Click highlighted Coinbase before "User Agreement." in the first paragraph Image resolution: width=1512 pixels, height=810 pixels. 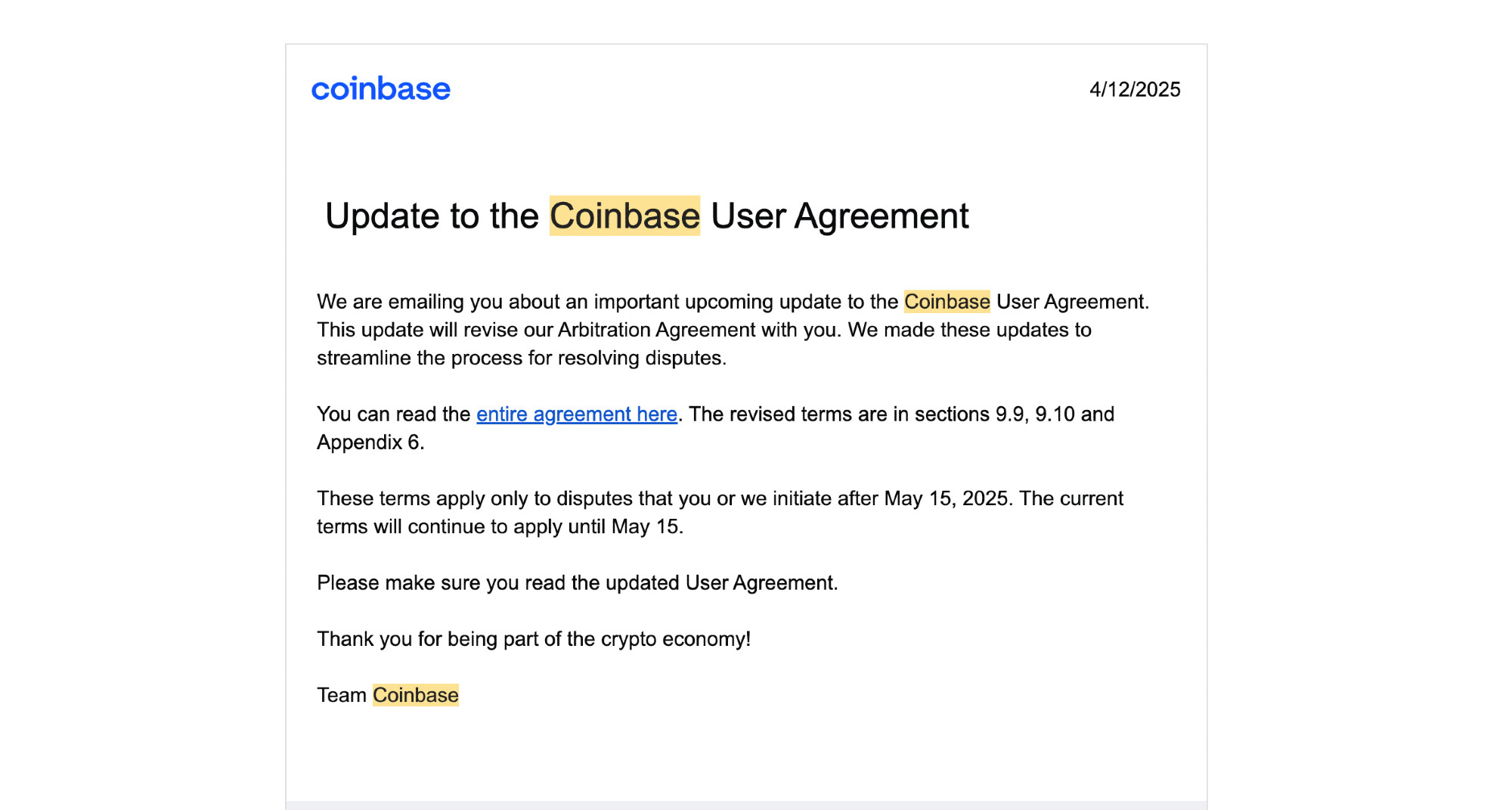[x=947, y=302]
